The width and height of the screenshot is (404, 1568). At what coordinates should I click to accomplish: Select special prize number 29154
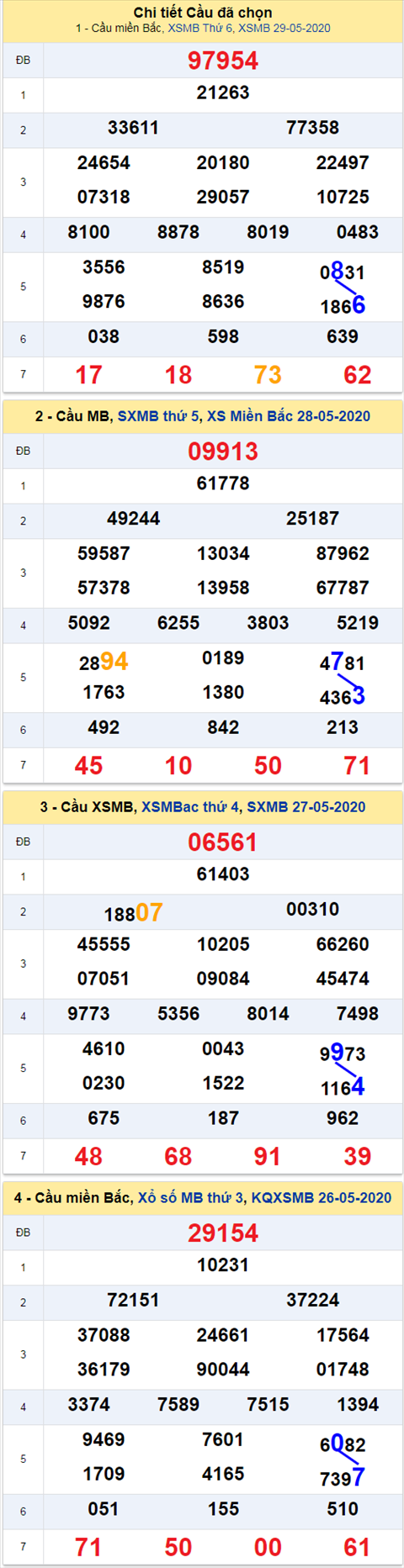point(223,1233)
